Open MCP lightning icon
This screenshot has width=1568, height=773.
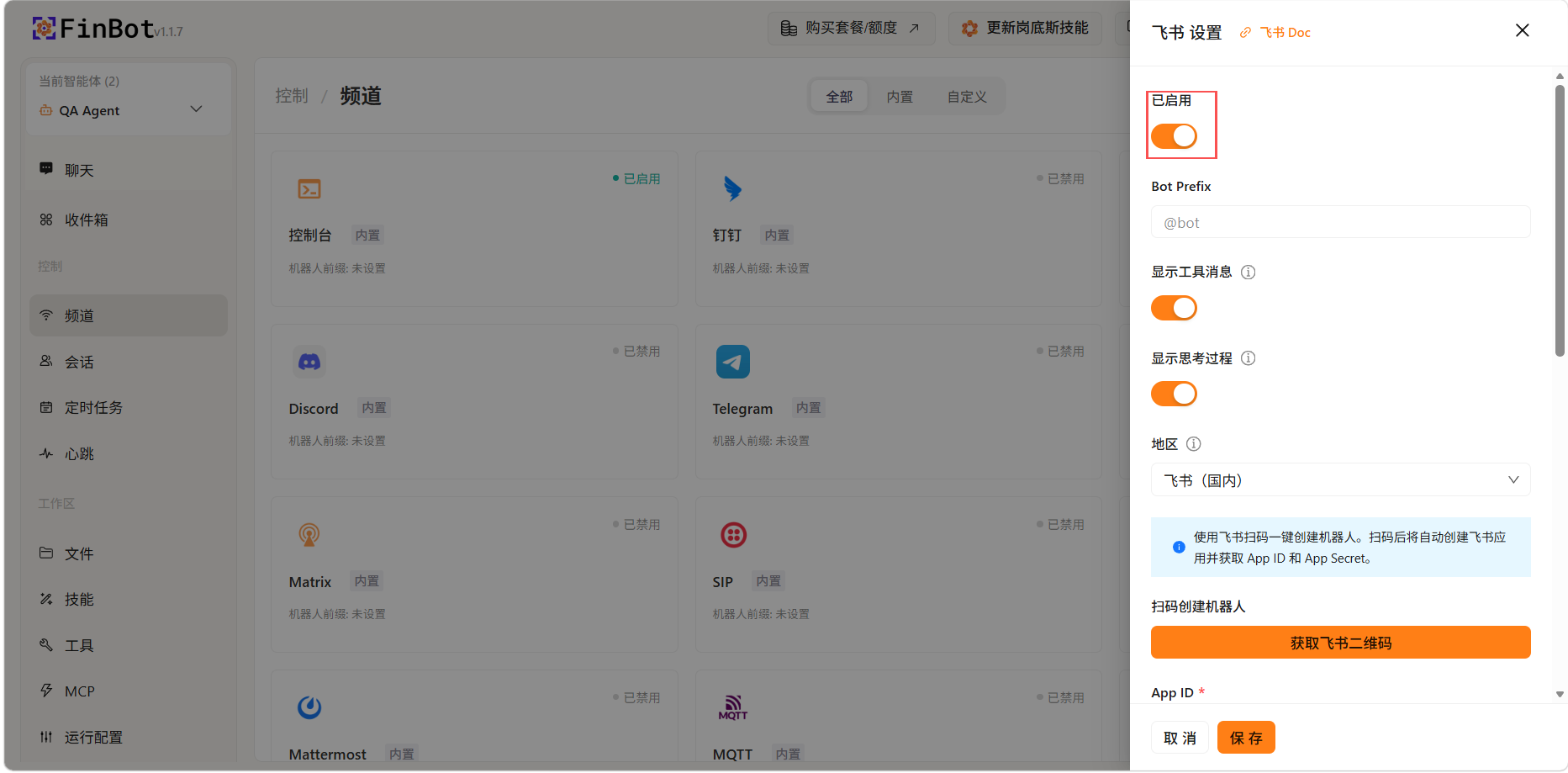click(46, 691)
